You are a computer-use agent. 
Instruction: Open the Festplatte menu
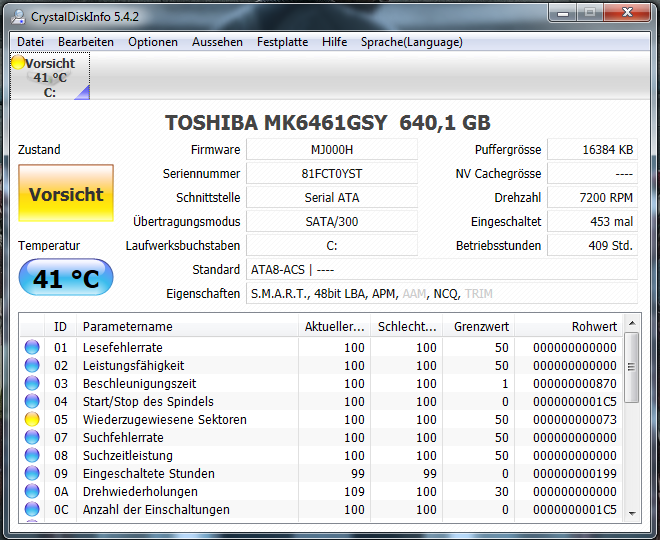(x=282, y=42)
